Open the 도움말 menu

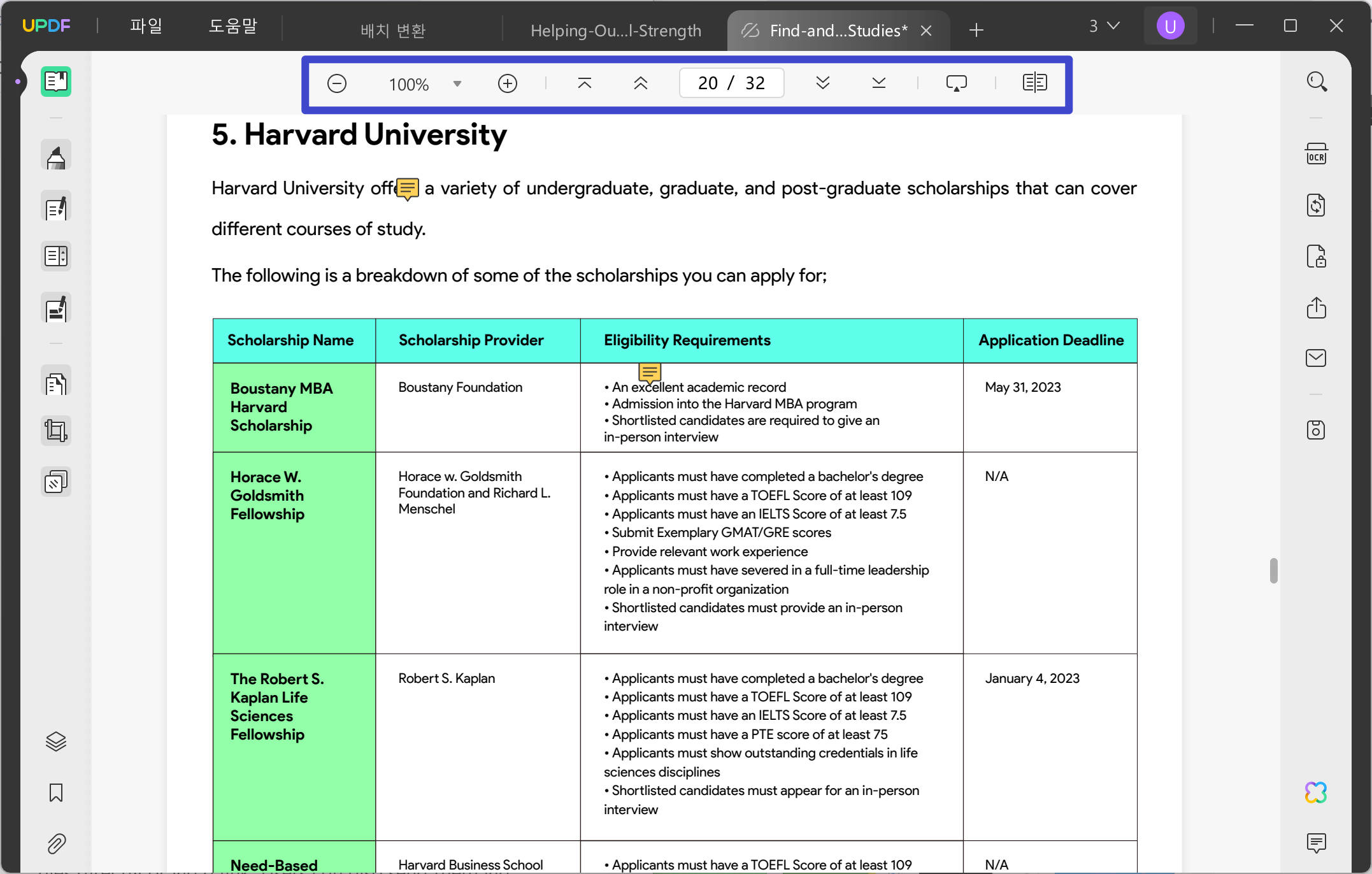coord(233,26)
